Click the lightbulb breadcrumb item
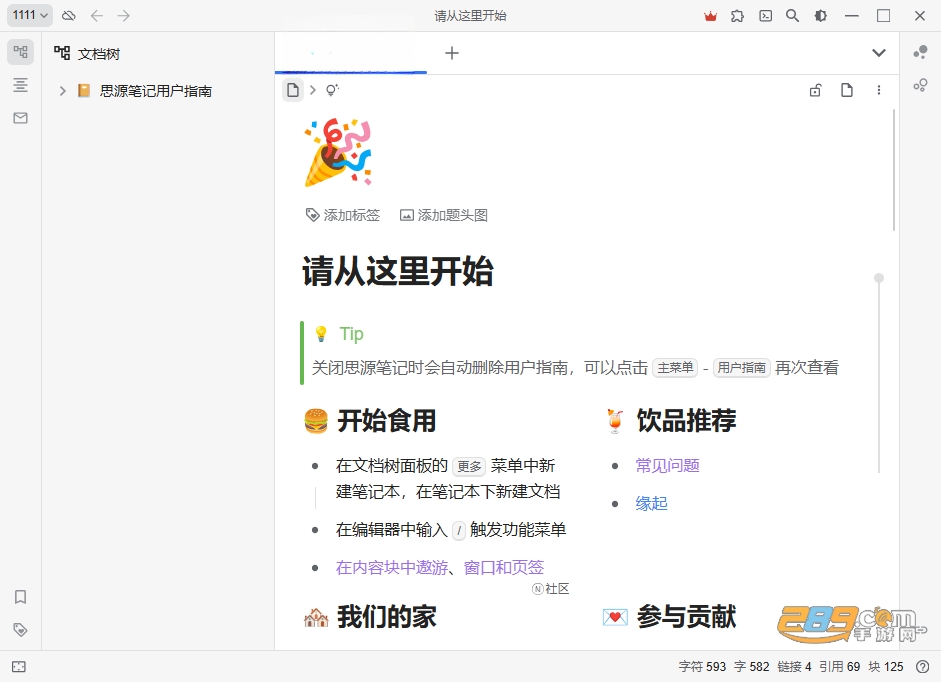 coord(332,90)
